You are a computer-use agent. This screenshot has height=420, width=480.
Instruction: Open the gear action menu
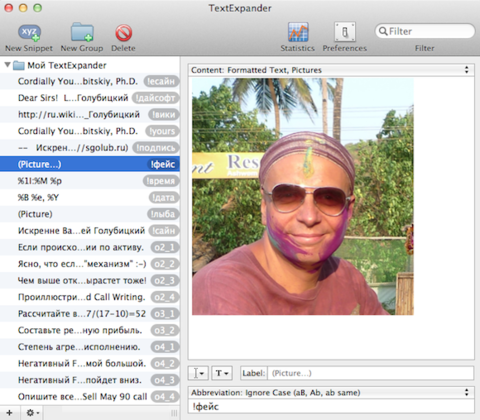(32, 413)
